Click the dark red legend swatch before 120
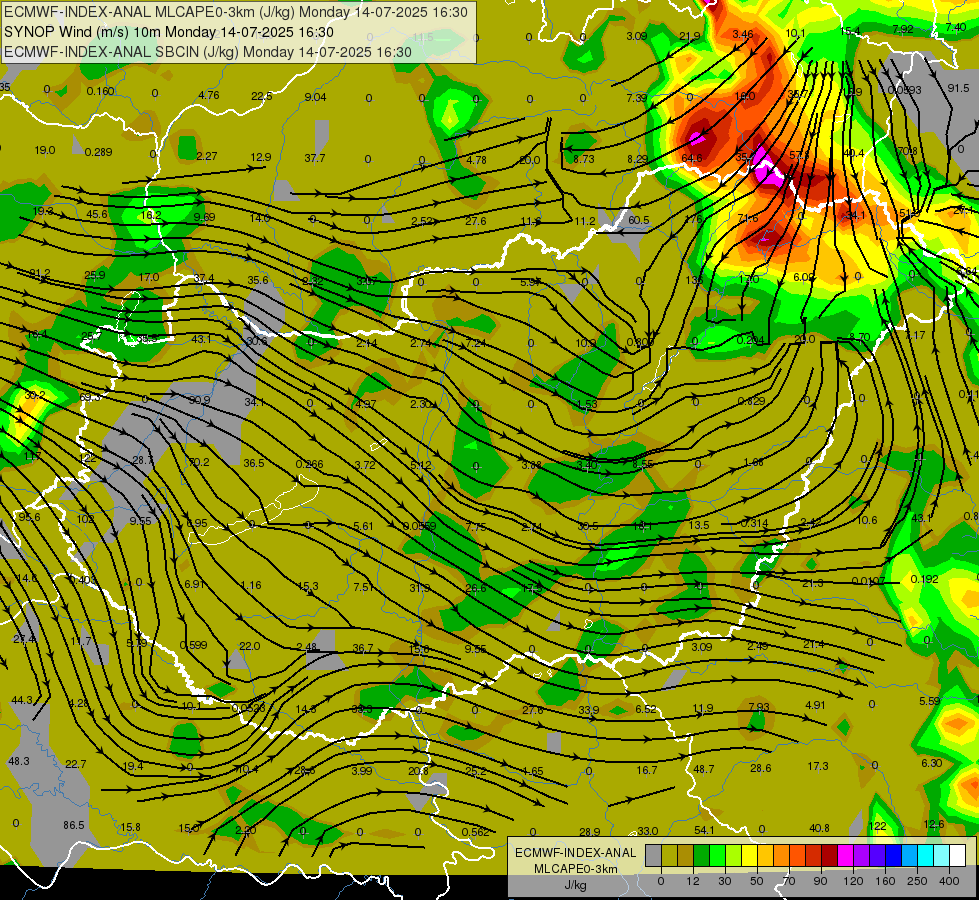The width and height of the screenshot is (979, 900). pos(829,856)
